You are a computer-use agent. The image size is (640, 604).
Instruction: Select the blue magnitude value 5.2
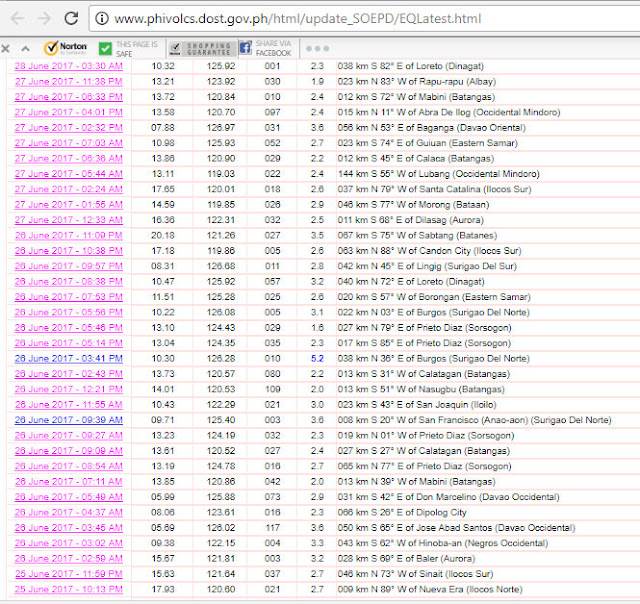pyautogui.click(x=317, y=358)
